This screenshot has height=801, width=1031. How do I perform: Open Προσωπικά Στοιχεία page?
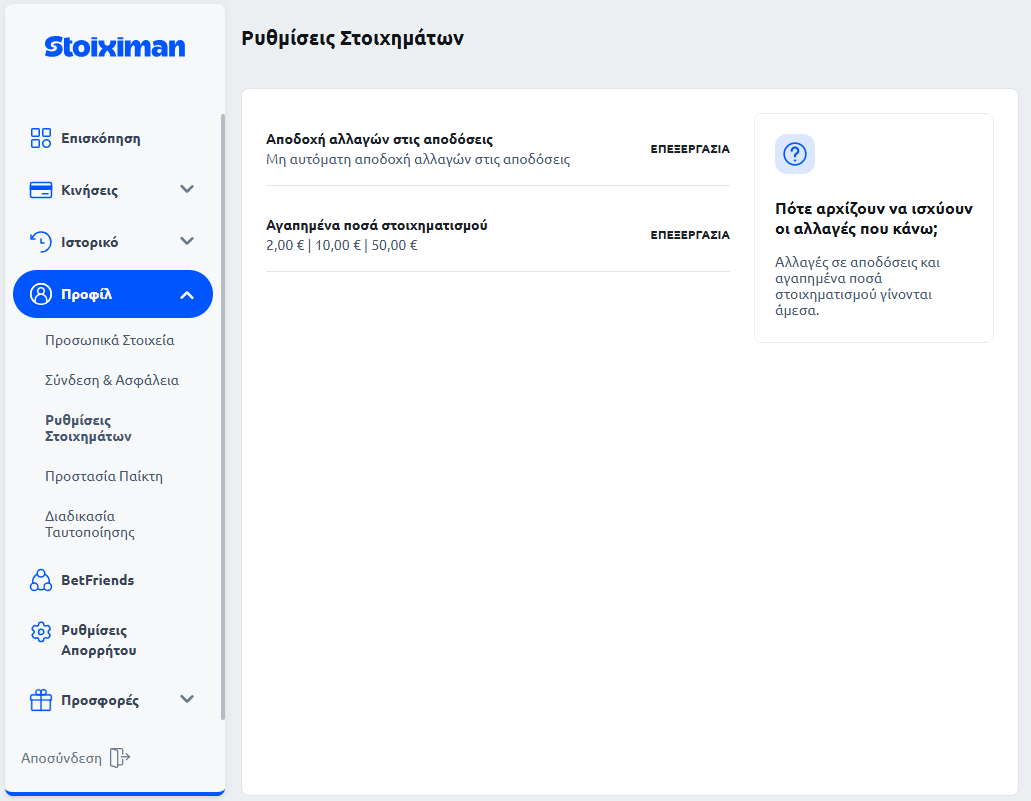[x=110, y=340]
